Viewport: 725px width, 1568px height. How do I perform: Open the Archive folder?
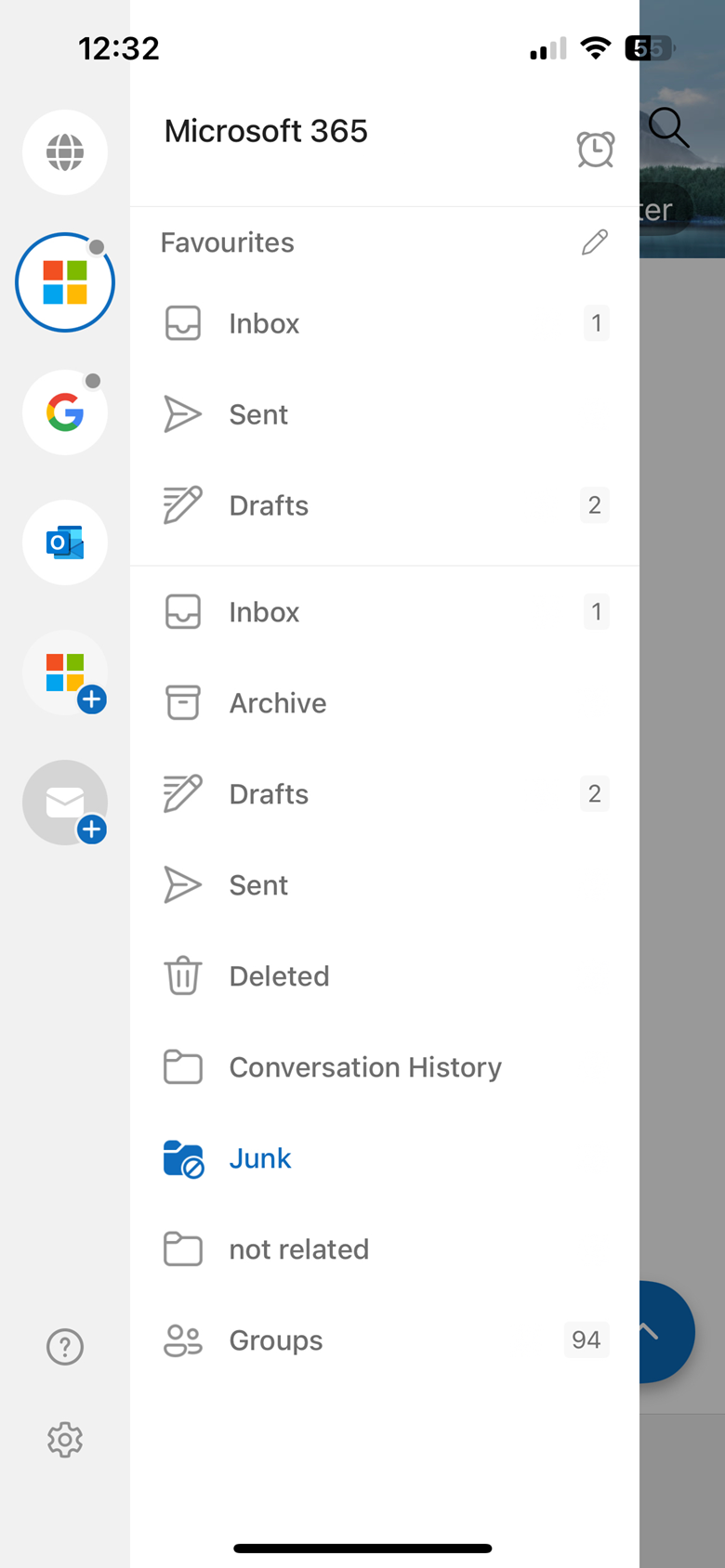click(x=385, y=703)
